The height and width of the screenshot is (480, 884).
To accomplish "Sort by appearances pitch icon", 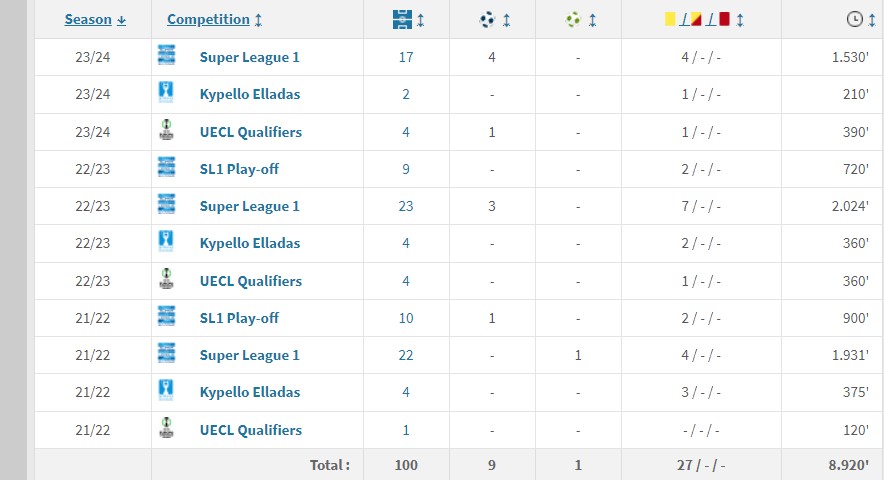I will pos(402,20).
